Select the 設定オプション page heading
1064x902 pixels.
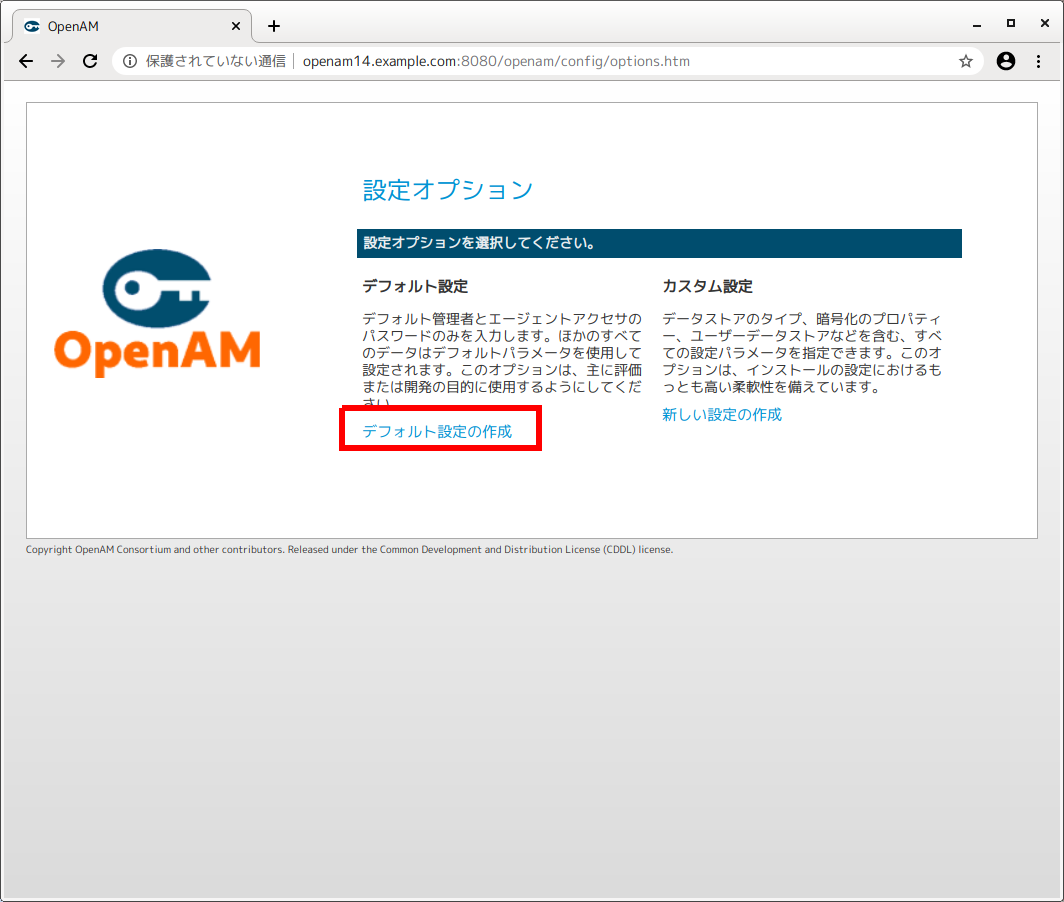pyautogui.click(x=446, y=190)
